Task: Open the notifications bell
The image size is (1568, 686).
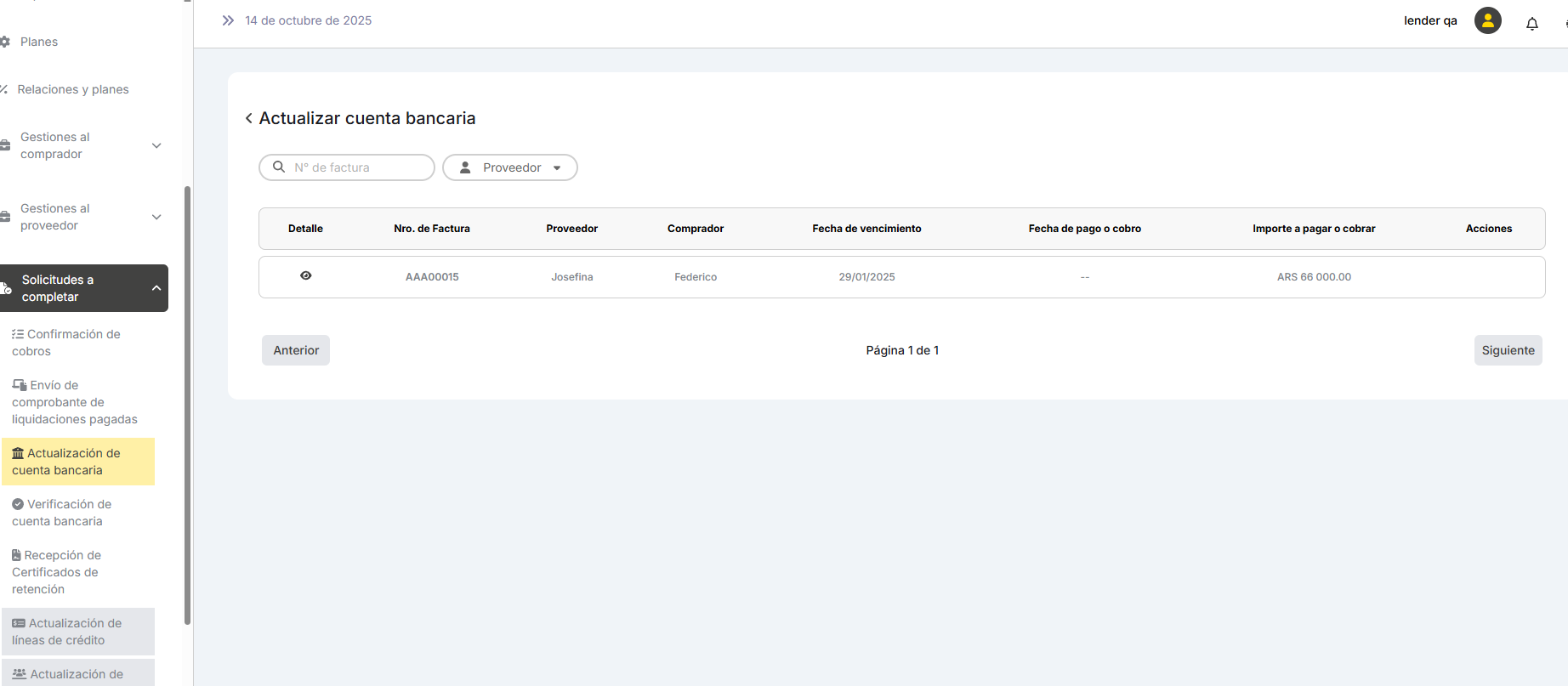Action: pos(1531,24)
